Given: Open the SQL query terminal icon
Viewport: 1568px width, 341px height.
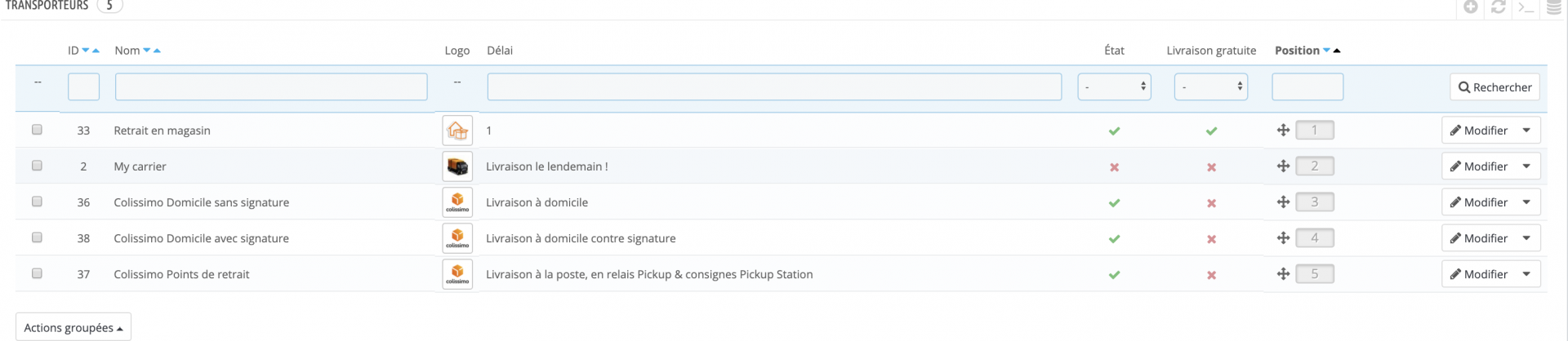Looking at the screenshot, I should (1526, 7).
